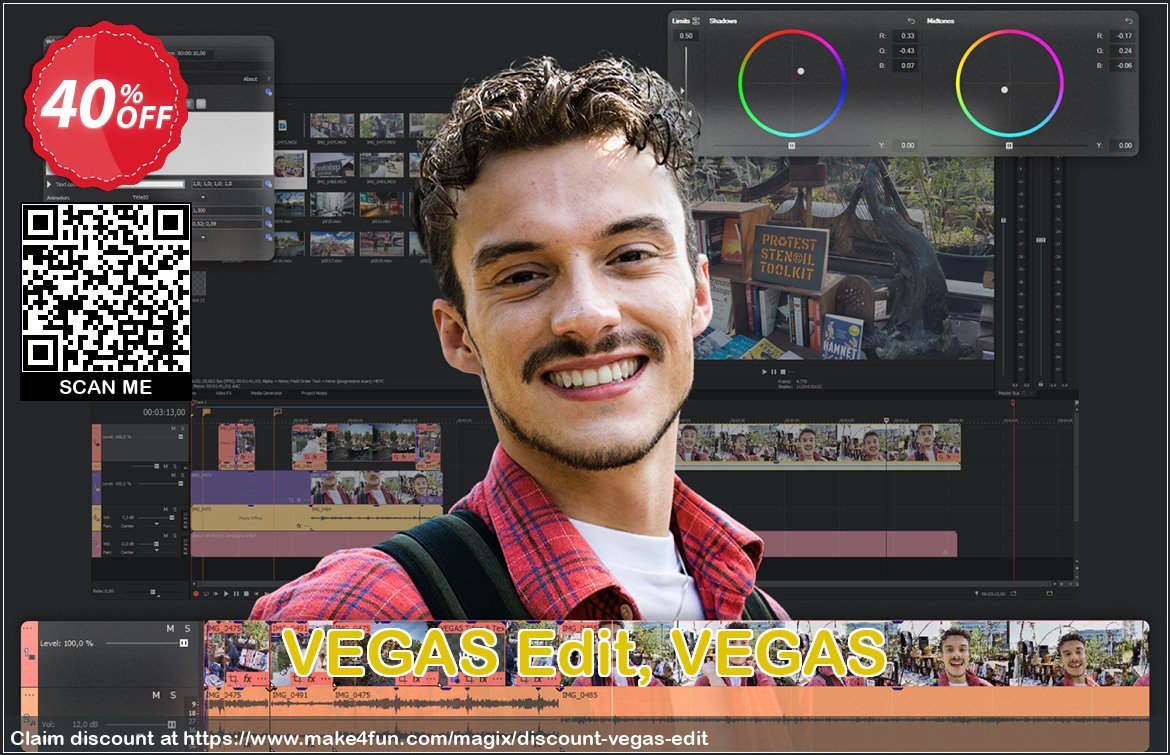Open Pan dropdown on pink audio track
Image resolution: width=1170 pixels, height=755 pixels.
[157, 551]
